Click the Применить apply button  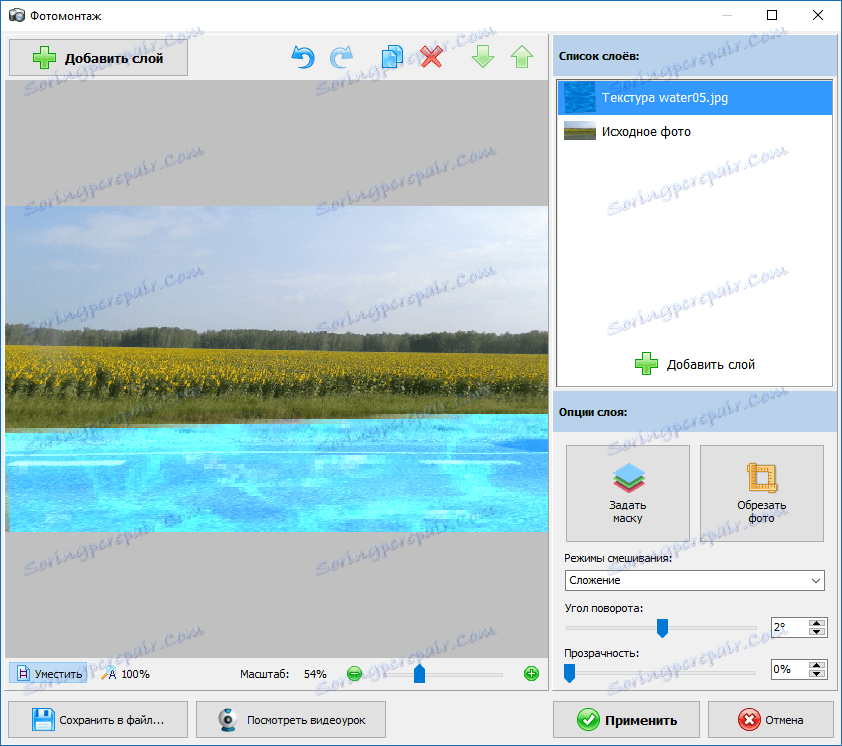(626, 720)
